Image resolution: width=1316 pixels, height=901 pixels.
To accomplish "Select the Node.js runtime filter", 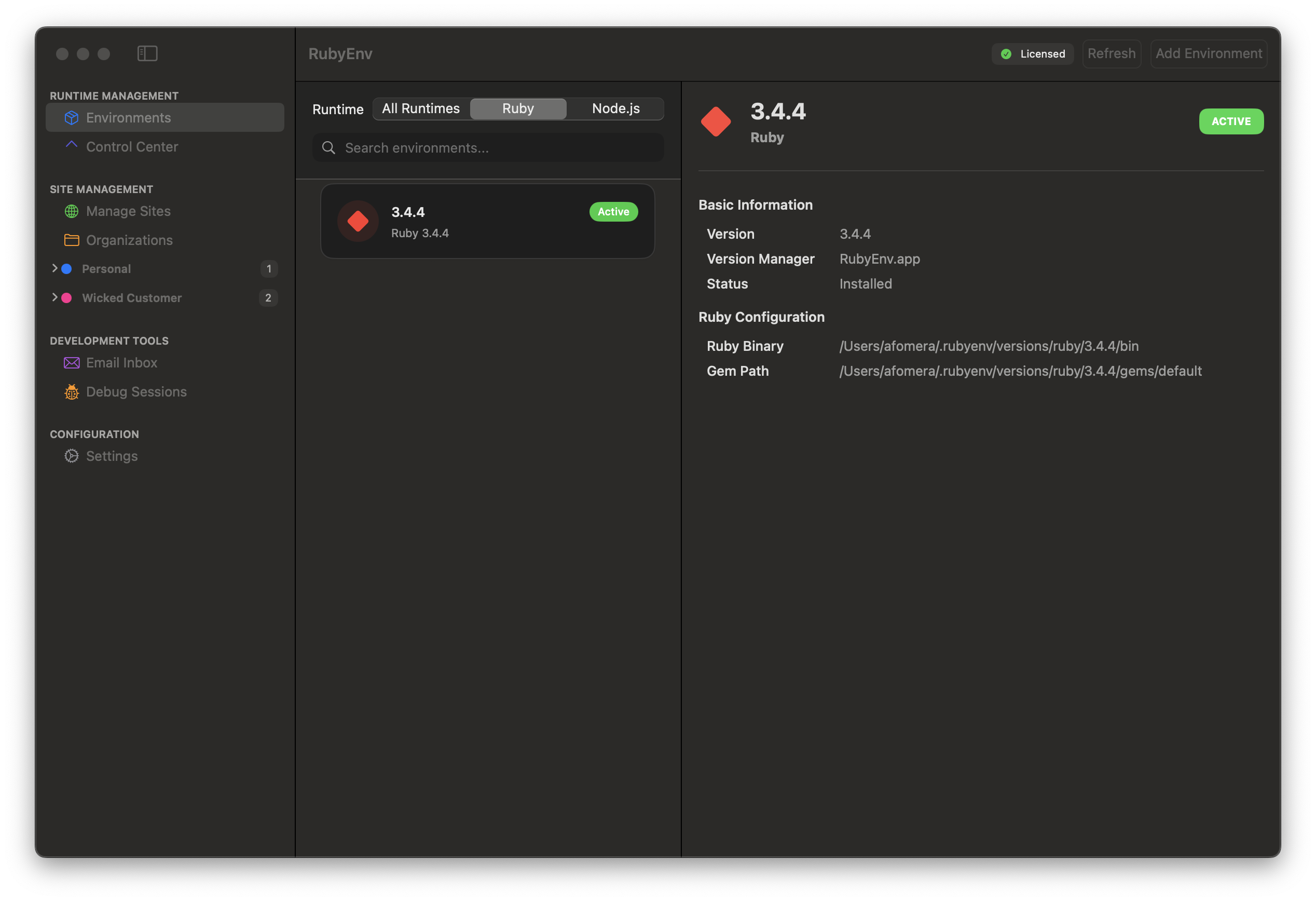I will pyautogui.click(x=615, y=108).
